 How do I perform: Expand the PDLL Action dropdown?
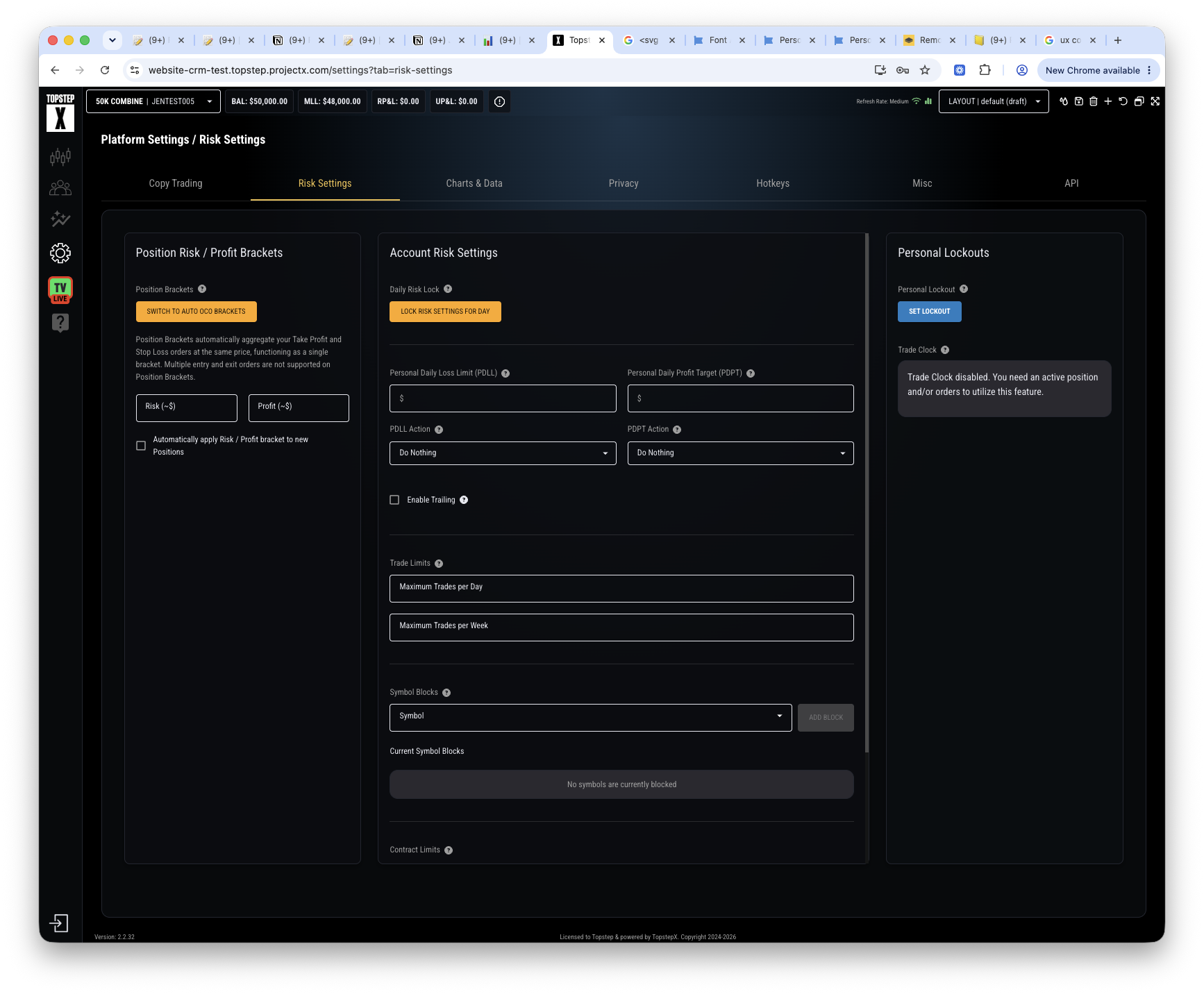[x=503, y=453]
